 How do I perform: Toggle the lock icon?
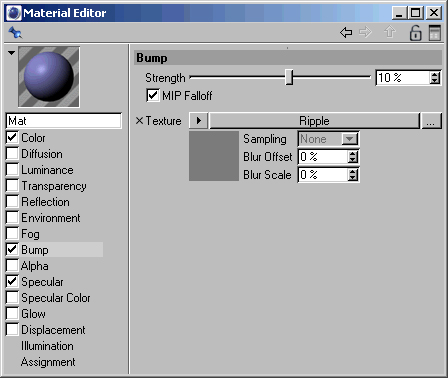[x=415, y=33]
